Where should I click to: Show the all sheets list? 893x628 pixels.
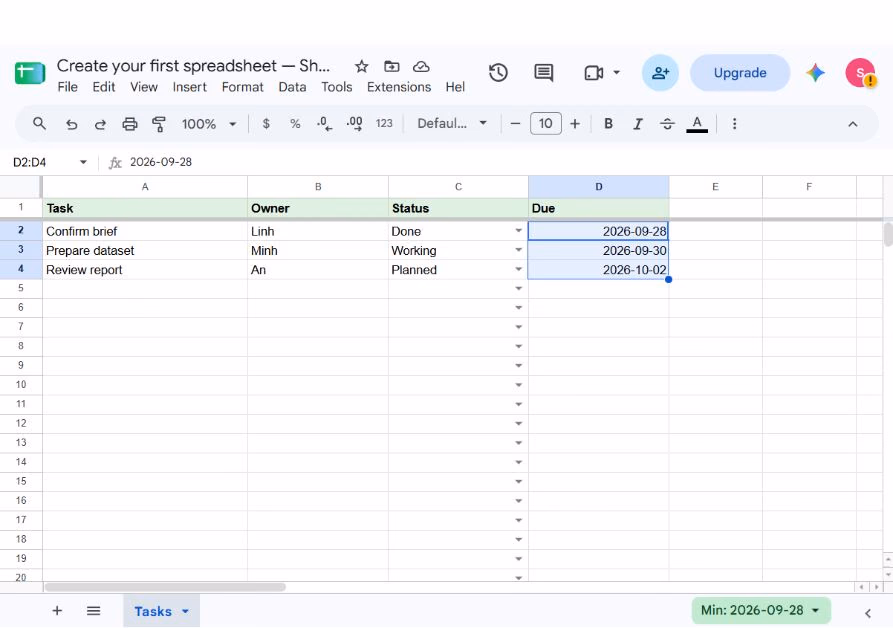(x=93, y=611)
